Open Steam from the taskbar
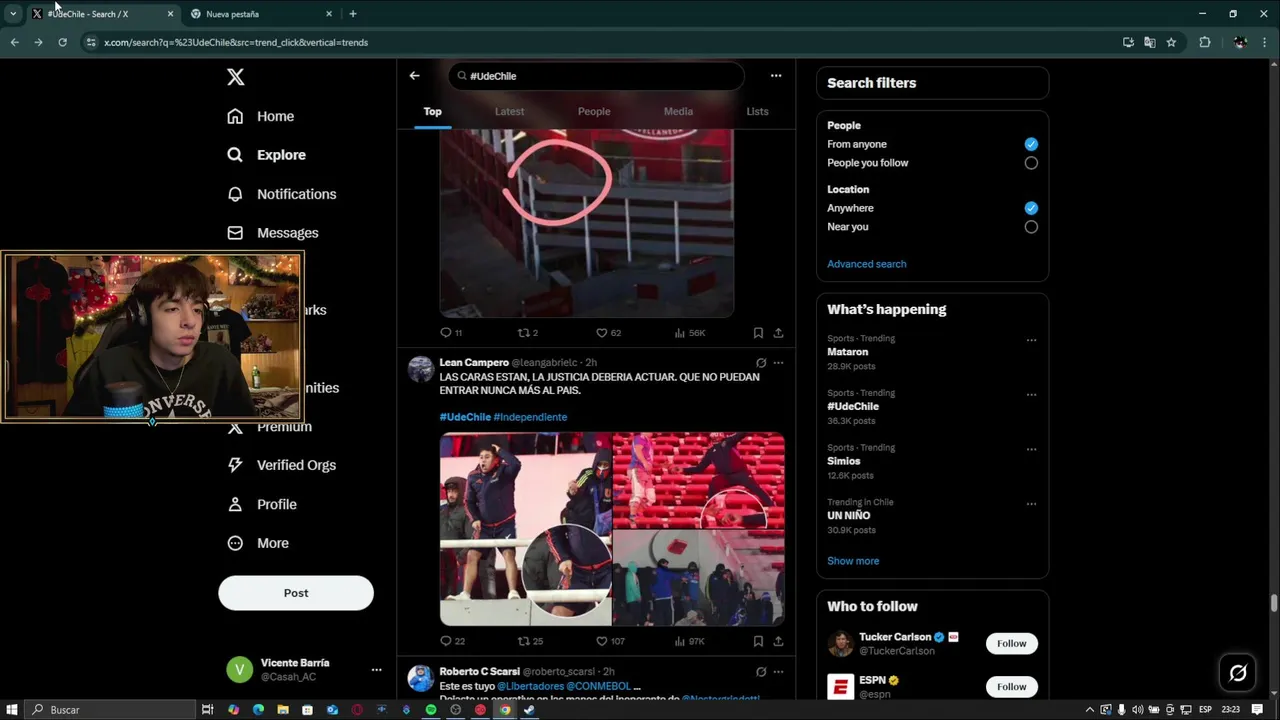This screenshot has width=1280, height=720. [x=529, y=710]
